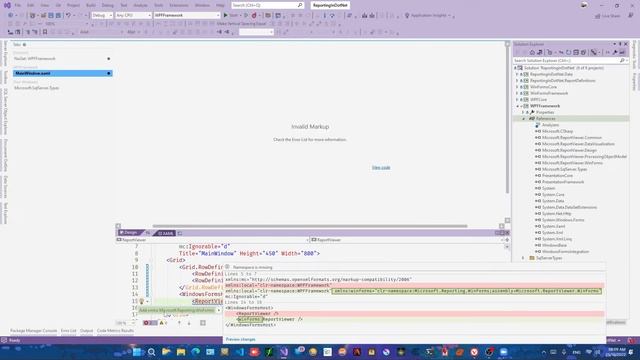Open Application Insights toolbar item
This screenshot has height=360, width=640.
[x=428, y=16]
